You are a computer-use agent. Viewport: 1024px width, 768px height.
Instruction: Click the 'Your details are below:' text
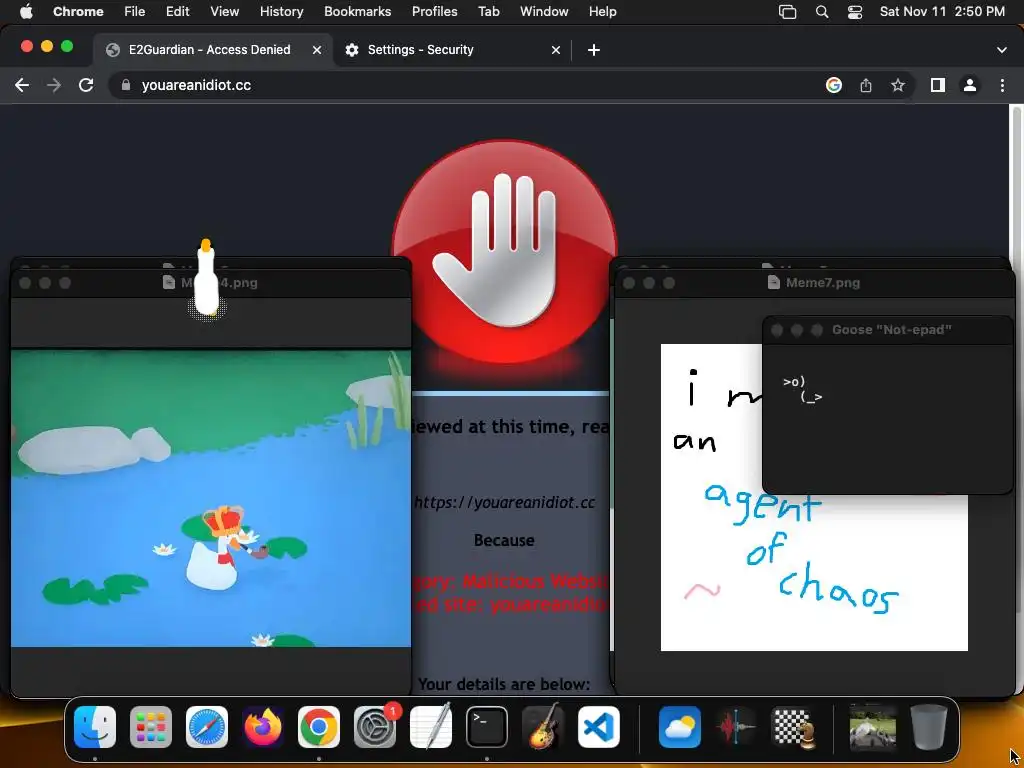click(504, 684)
